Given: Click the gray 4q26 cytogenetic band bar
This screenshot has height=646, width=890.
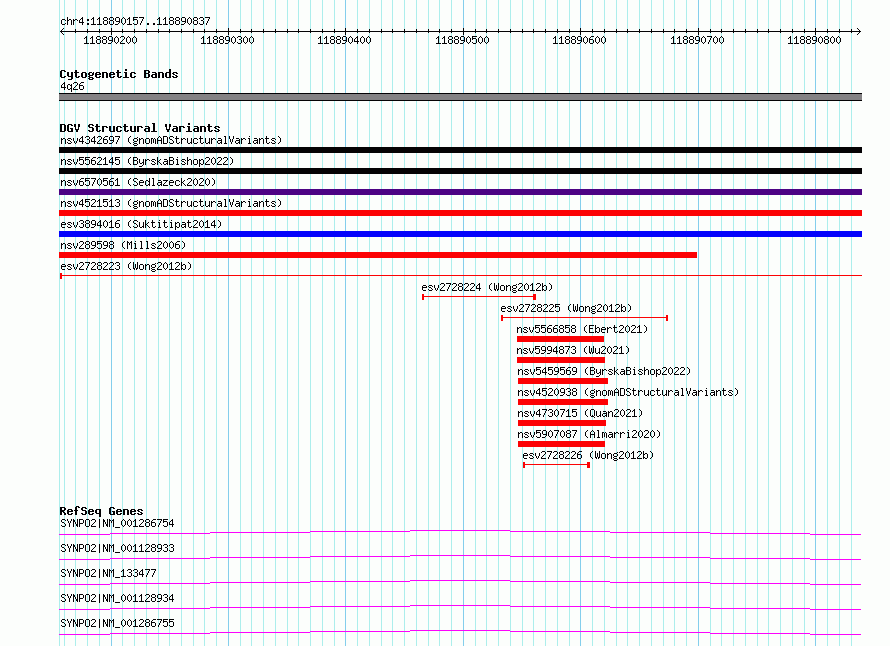Looking at the screenshot, I should point(460,97).
